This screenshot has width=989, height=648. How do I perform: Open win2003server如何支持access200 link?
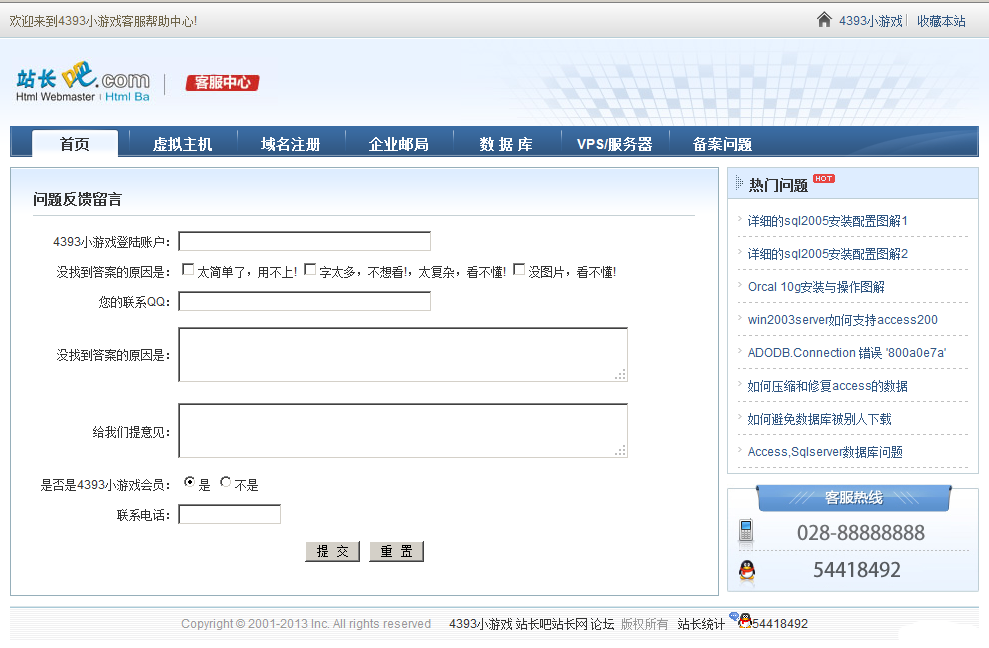842,320
